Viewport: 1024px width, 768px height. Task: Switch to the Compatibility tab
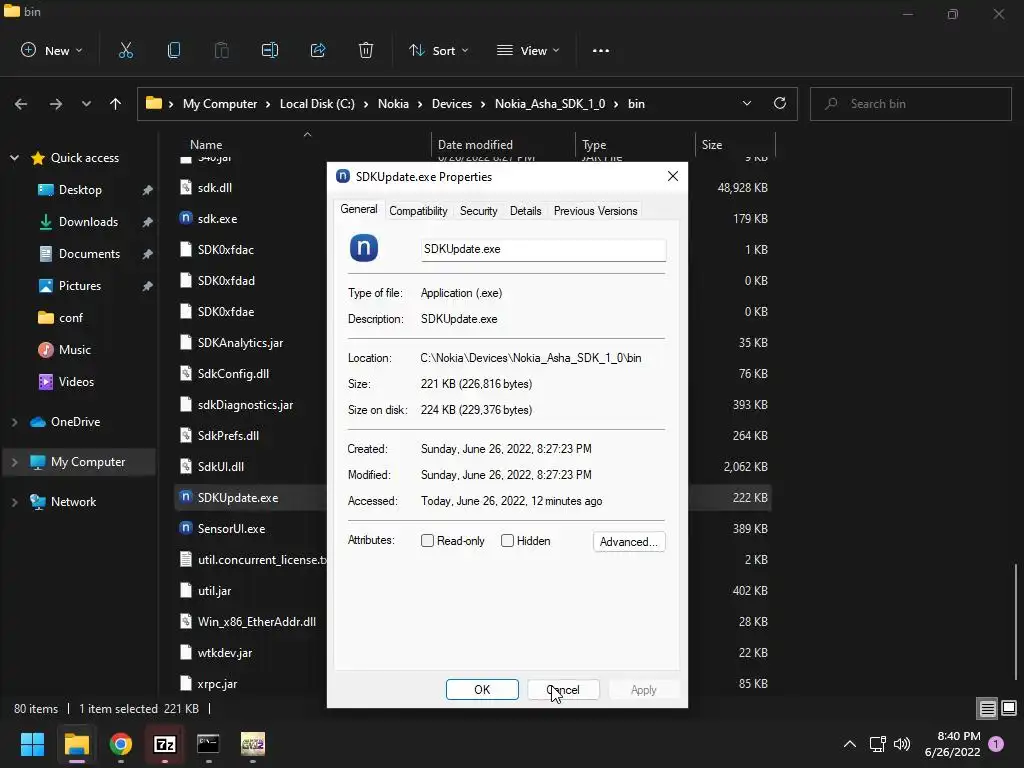click(x=418, y=211)
